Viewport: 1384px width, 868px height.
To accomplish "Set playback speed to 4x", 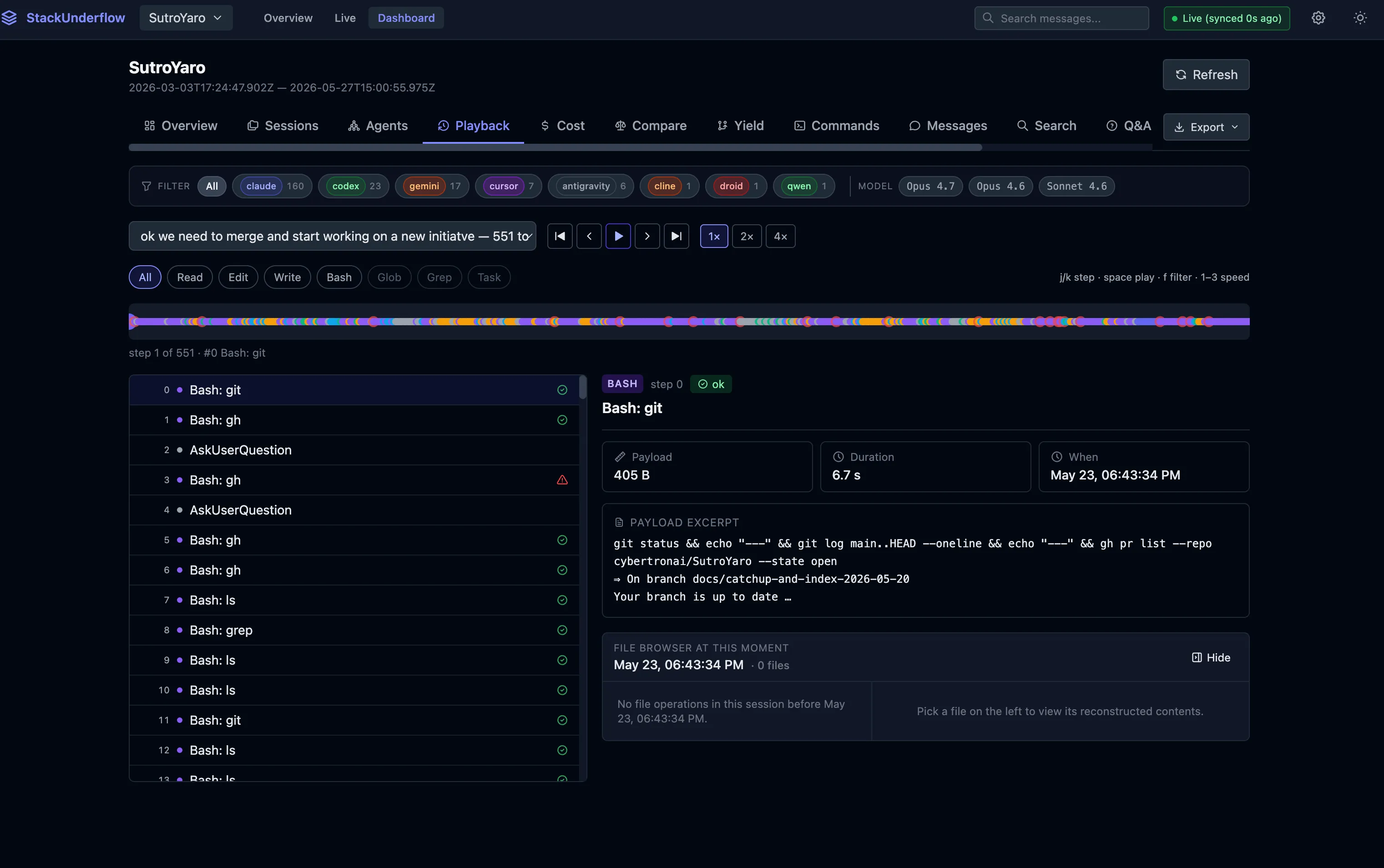I will (780, 236).
